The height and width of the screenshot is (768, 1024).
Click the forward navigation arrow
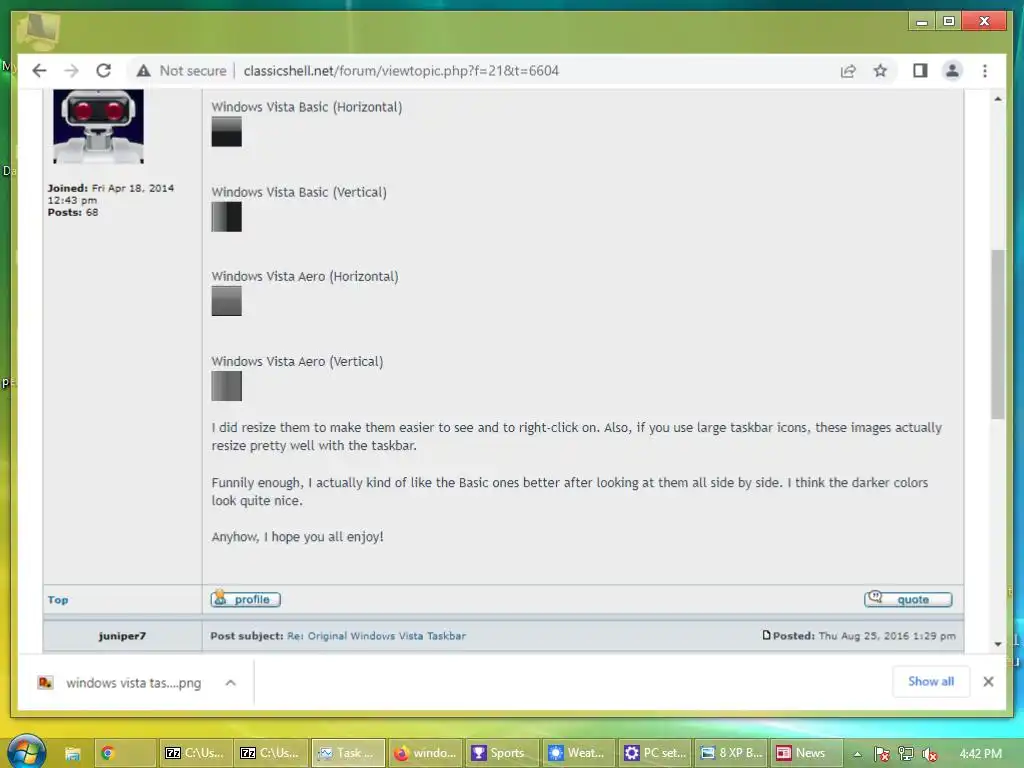pyautogui.click(x=71, y=71)
